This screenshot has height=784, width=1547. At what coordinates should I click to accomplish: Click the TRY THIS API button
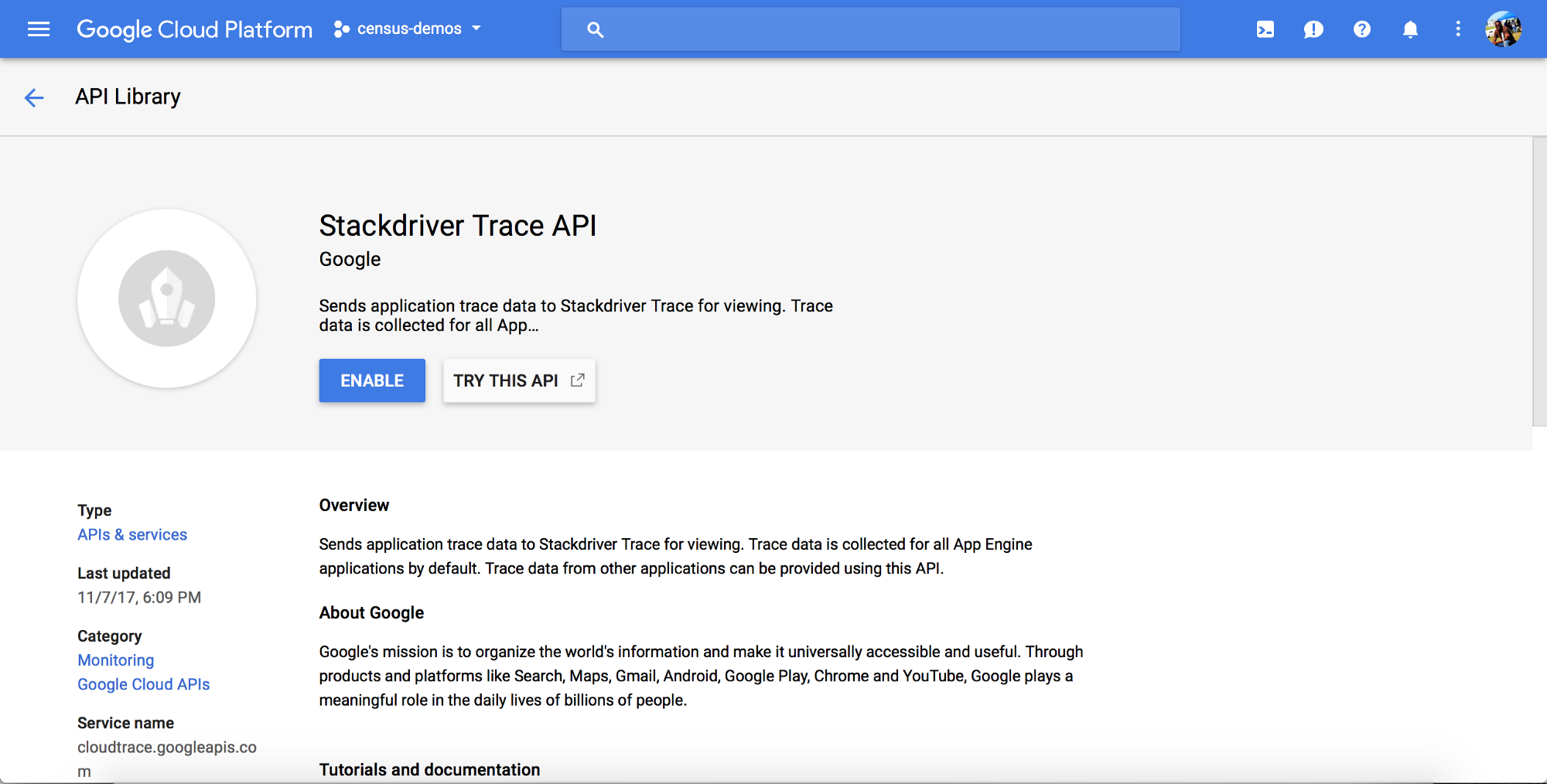[519, 380]
